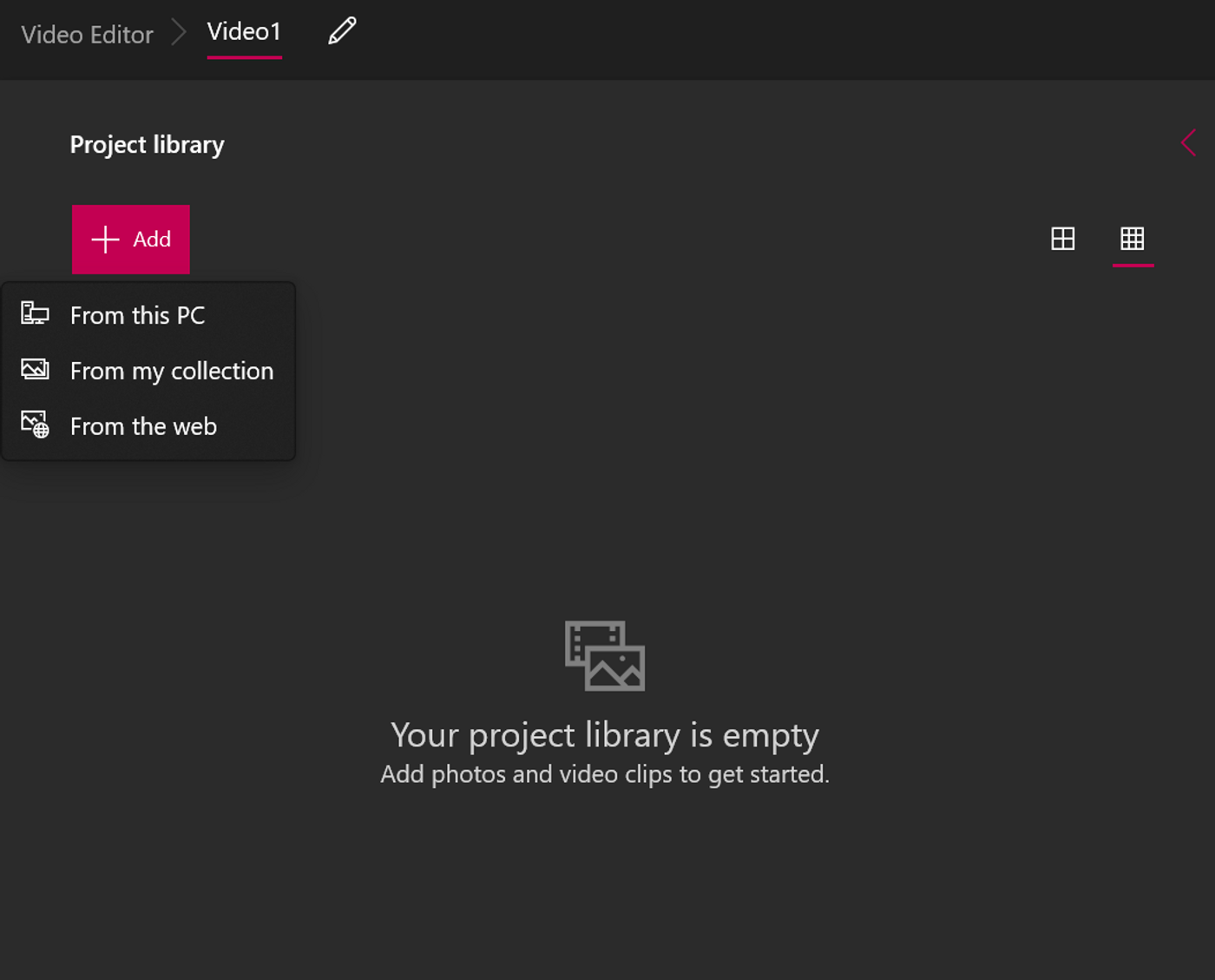This screenshot has width=1215, height=980.
Task: Click the 'From the web' globe image icon
Action: 35,424
